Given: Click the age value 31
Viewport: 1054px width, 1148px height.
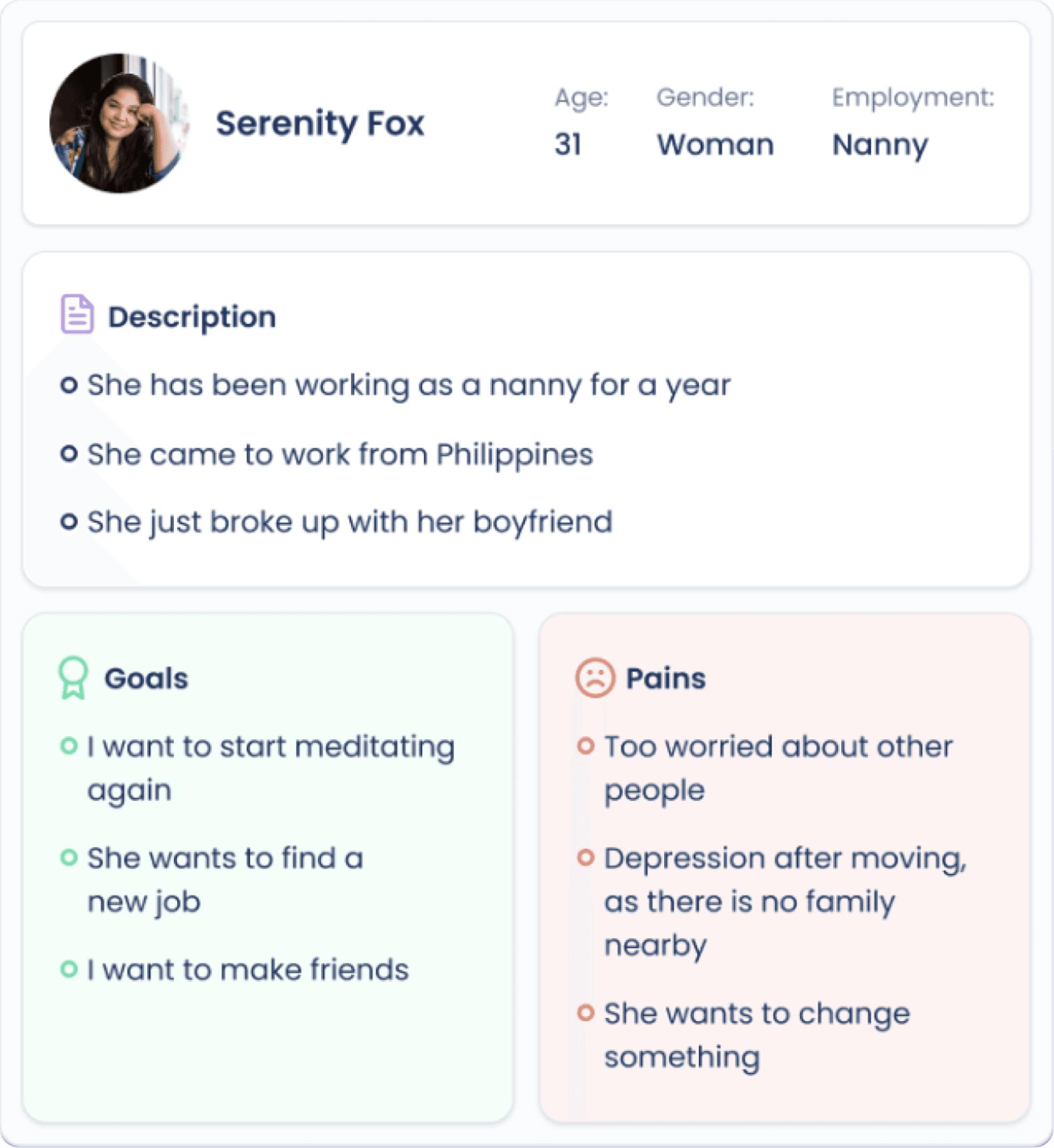Looking at the screenshot, I should point(568,144).
